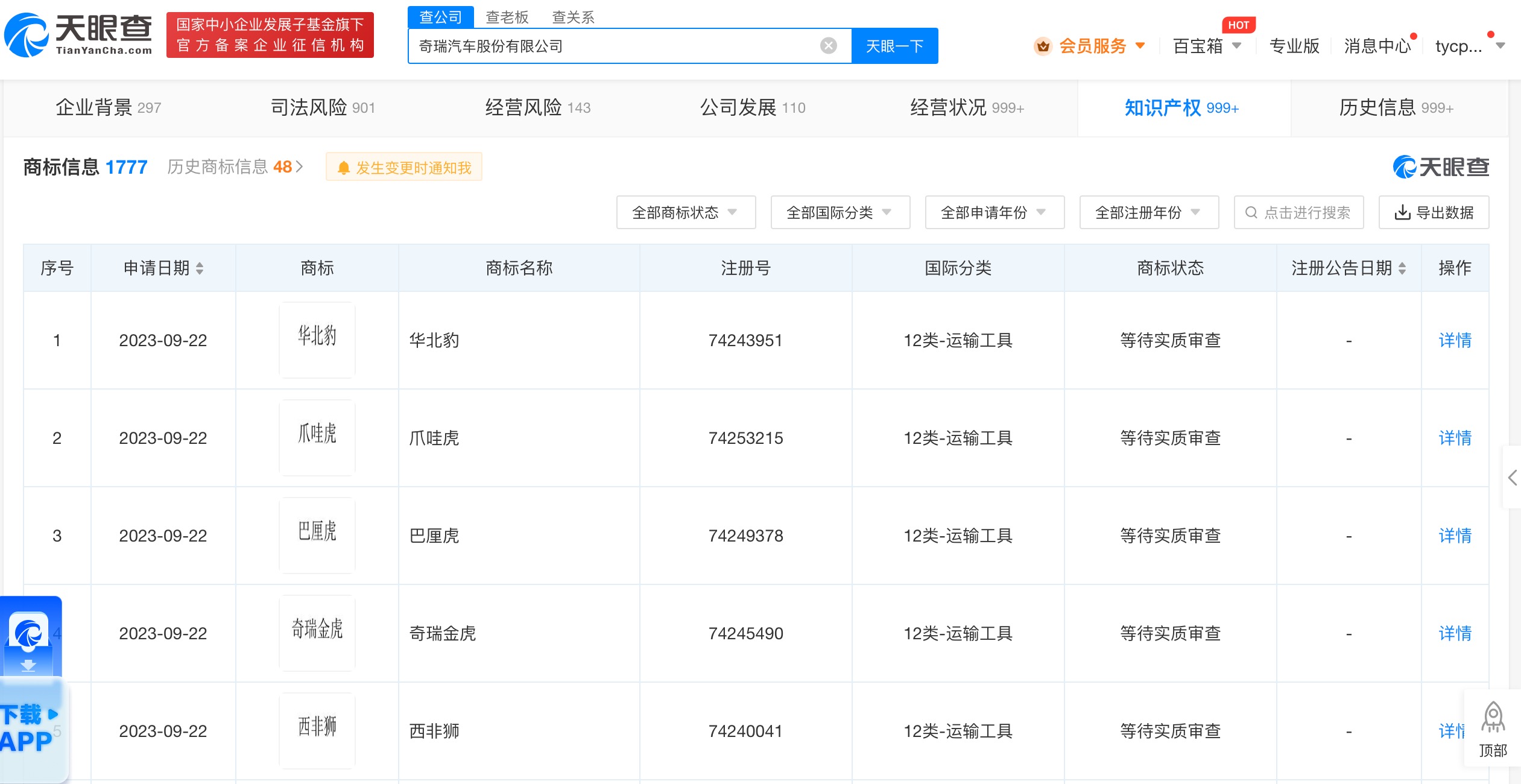Open the 全部商标状态 dropdown
1521x784 pixels.
pos(686,212)
